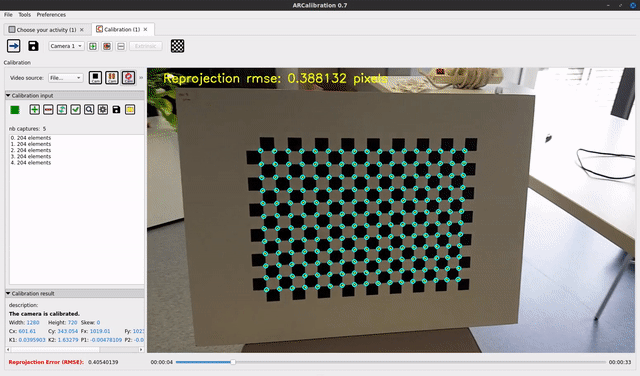The width and height of the screenshot is (640, 376).
Task: Click the checkerboard pattern icon
Action: tap(177, 46)
